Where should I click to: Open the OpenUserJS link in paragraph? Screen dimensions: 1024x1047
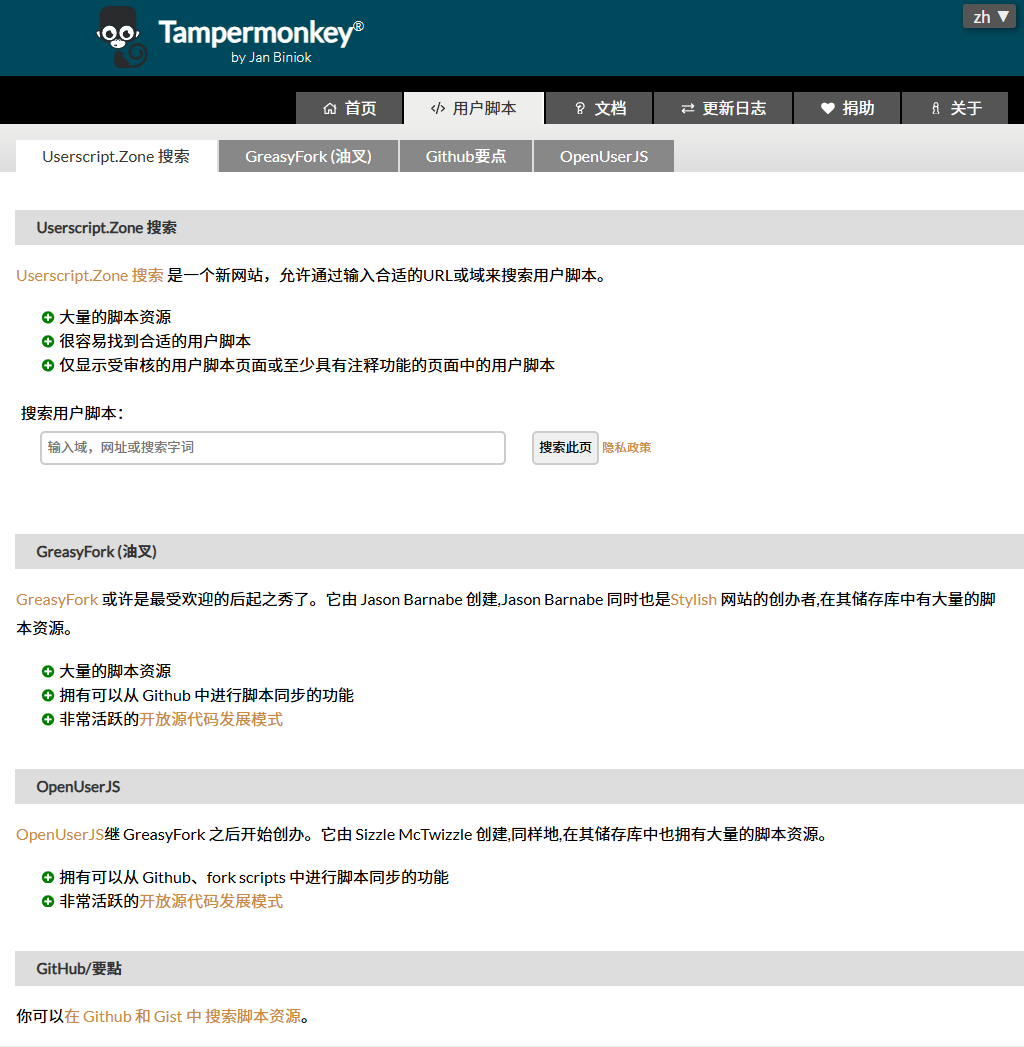[x=60, y=835]
